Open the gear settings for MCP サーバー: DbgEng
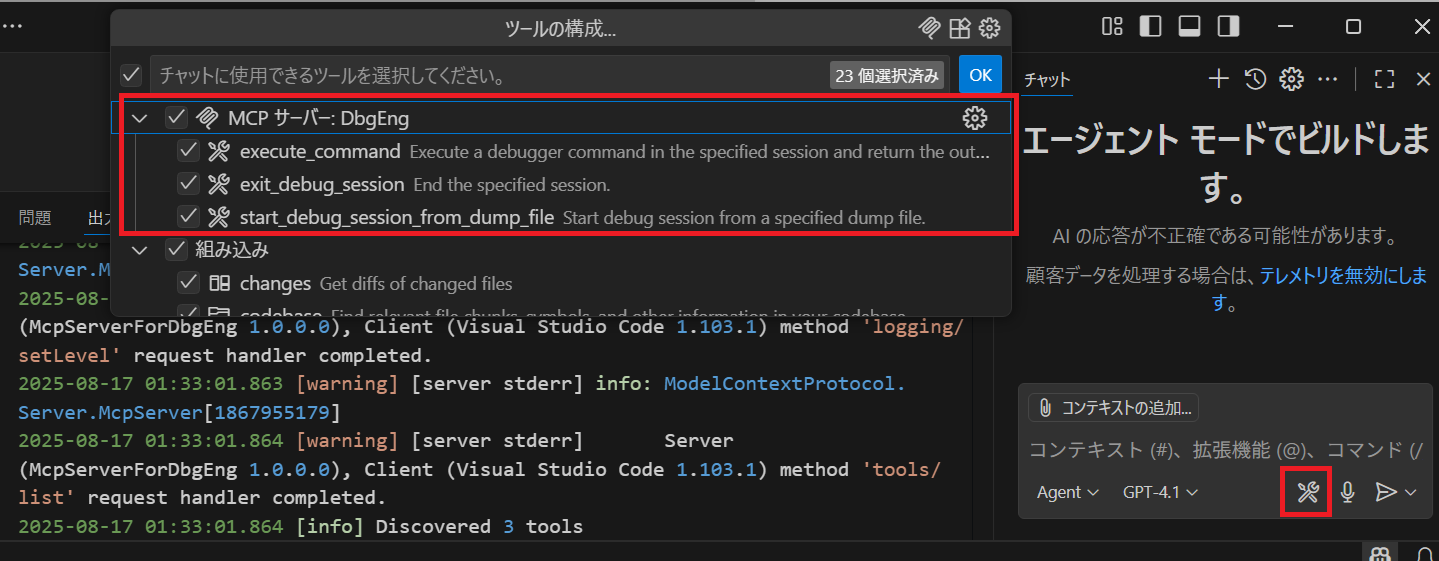The height and width of the screenshot is (561, 1439). [x=974, y=118]
